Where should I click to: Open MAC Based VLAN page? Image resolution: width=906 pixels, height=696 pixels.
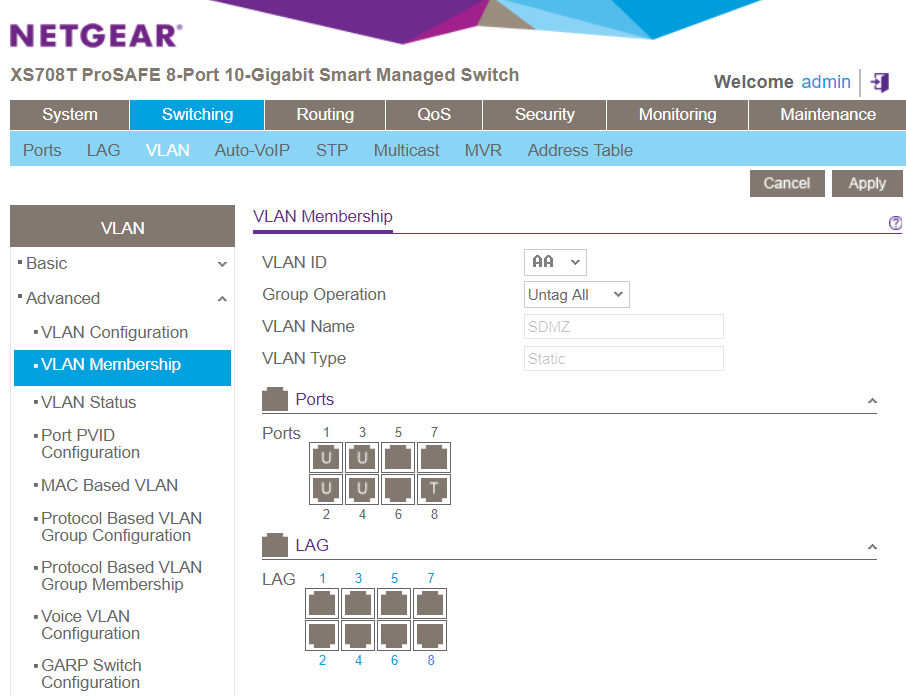pyautogui.click(x=109, y=485)
